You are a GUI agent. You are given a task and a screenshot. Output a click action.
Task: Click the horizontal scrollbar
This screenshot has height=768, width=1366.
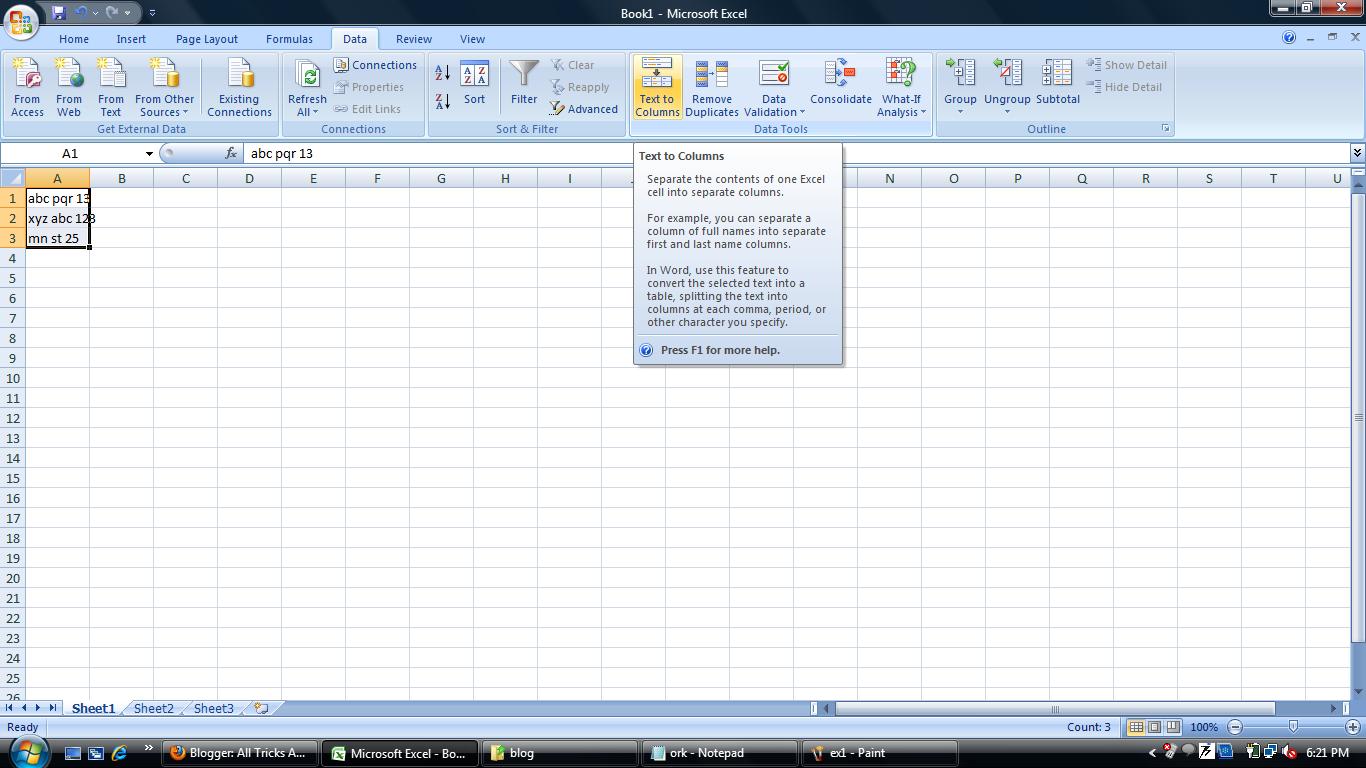click(1055, 708)
